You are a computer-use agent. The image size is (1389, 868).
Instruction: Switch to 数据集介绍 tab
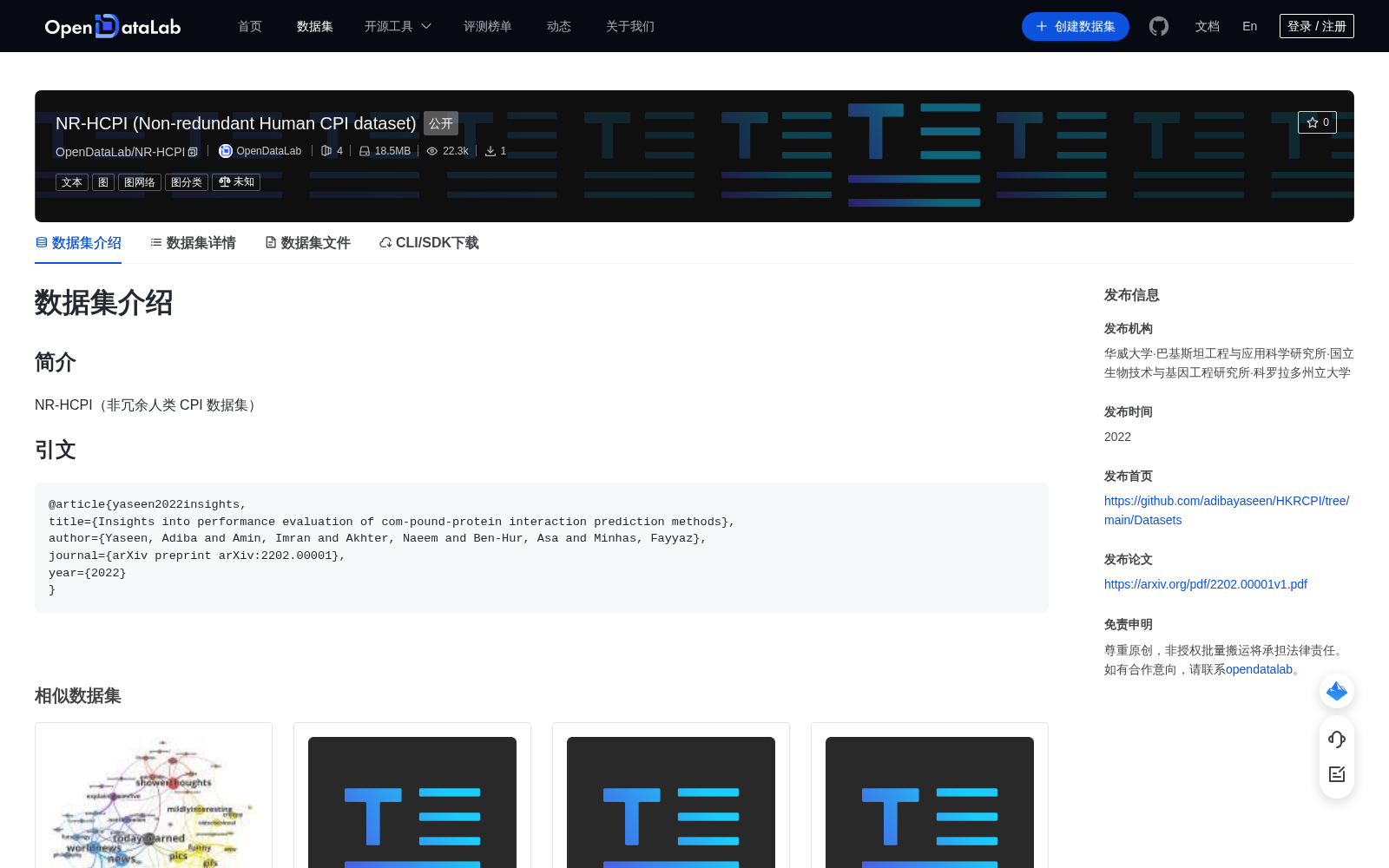point(78,243)
